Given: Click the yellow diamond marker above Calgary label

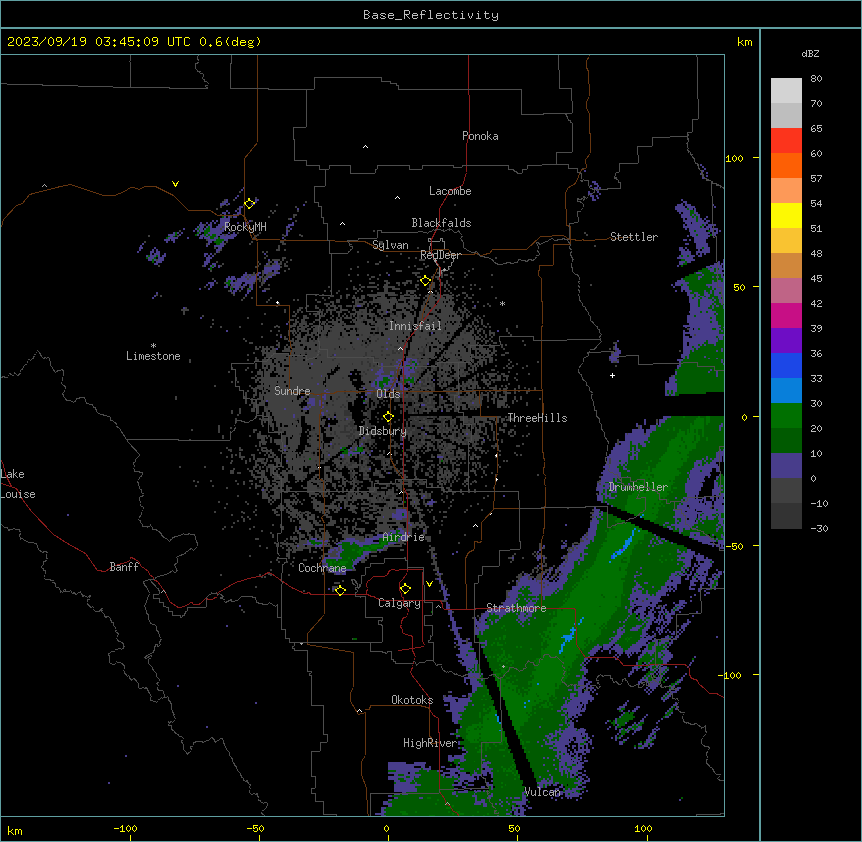Looking at the screenshot, I should [405, 589].
